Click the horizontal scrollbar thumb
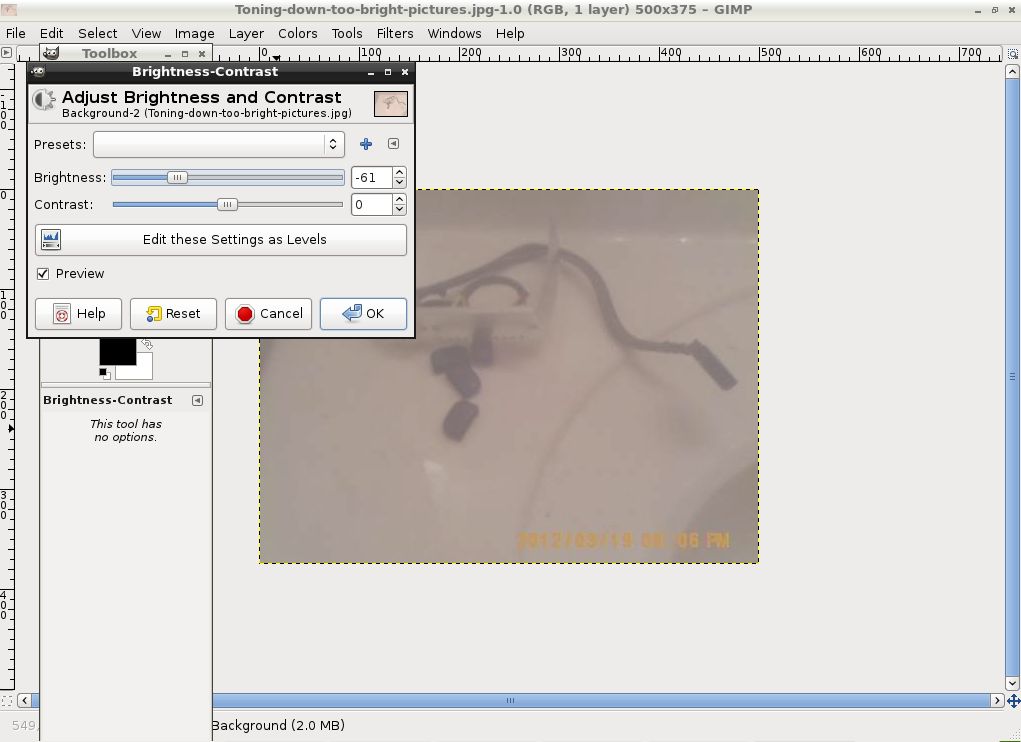 [x=510, y=701]
